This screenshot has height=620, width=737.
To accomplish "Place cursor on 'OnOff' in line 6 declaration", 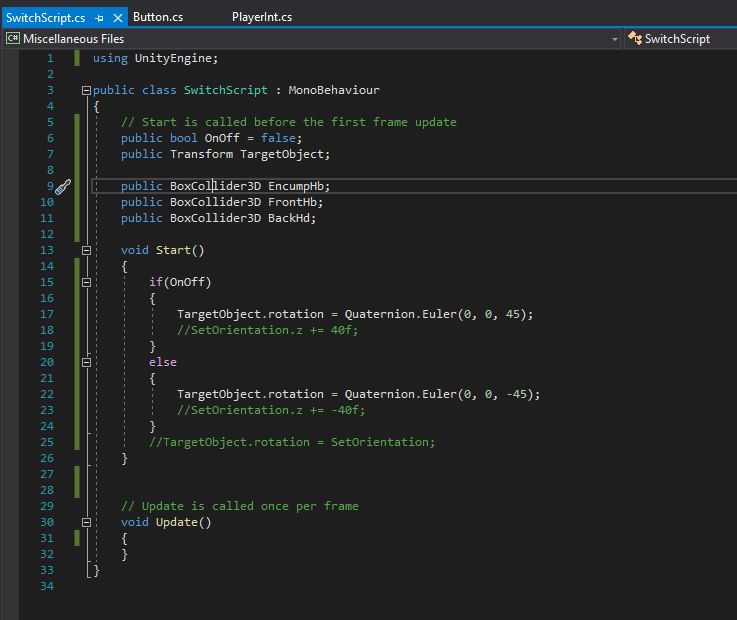I will click(x=222, y=138).
